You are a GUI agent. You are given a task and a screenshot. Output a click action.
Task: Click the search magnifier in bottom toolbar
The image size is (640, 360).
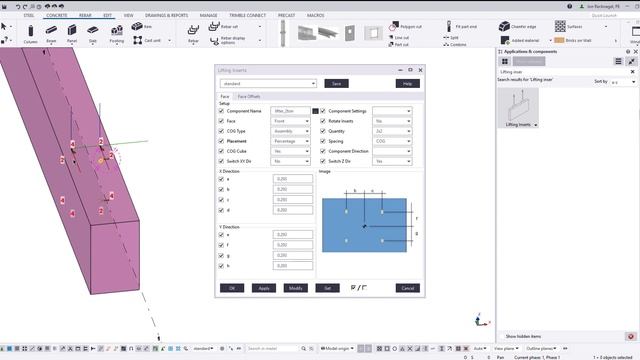click(304, 349)
